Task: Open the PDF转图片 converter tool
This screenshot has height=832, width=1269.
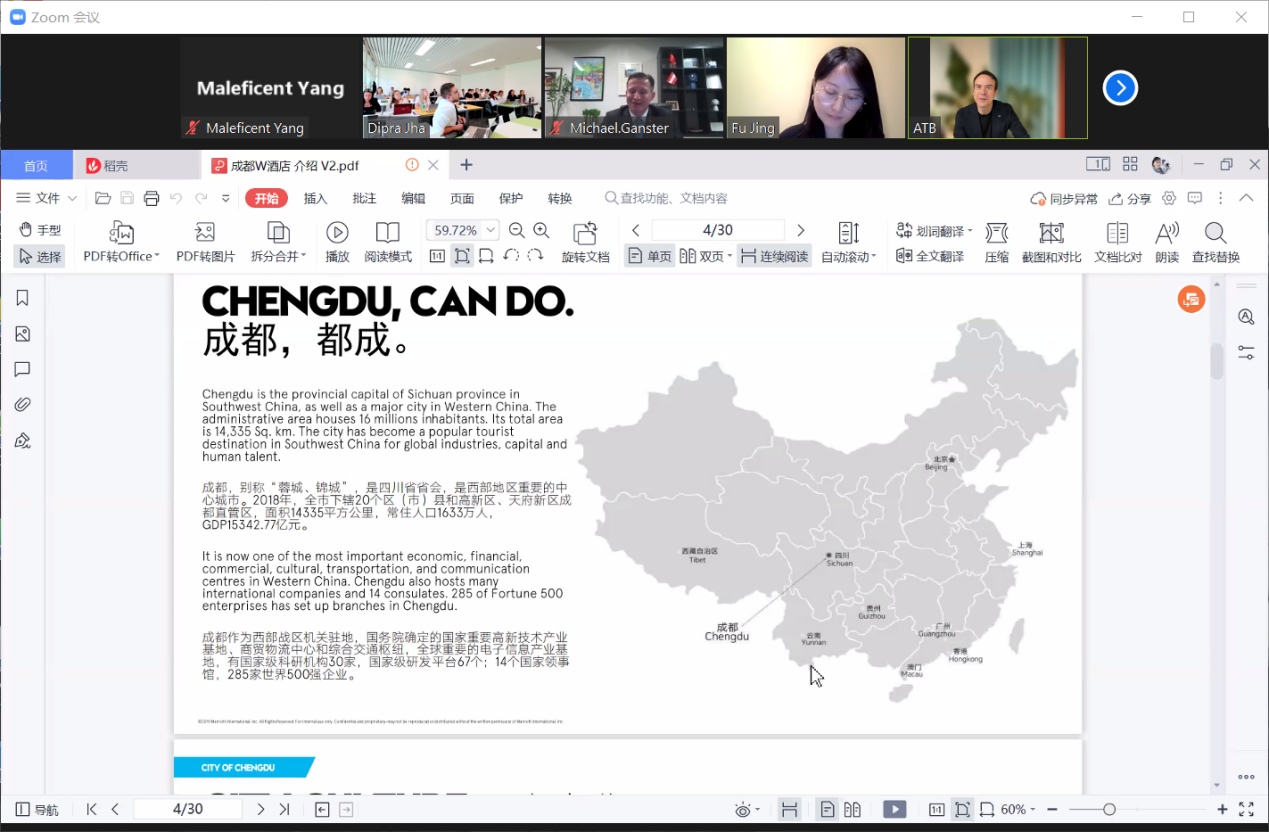Action: tap(205, 243)
